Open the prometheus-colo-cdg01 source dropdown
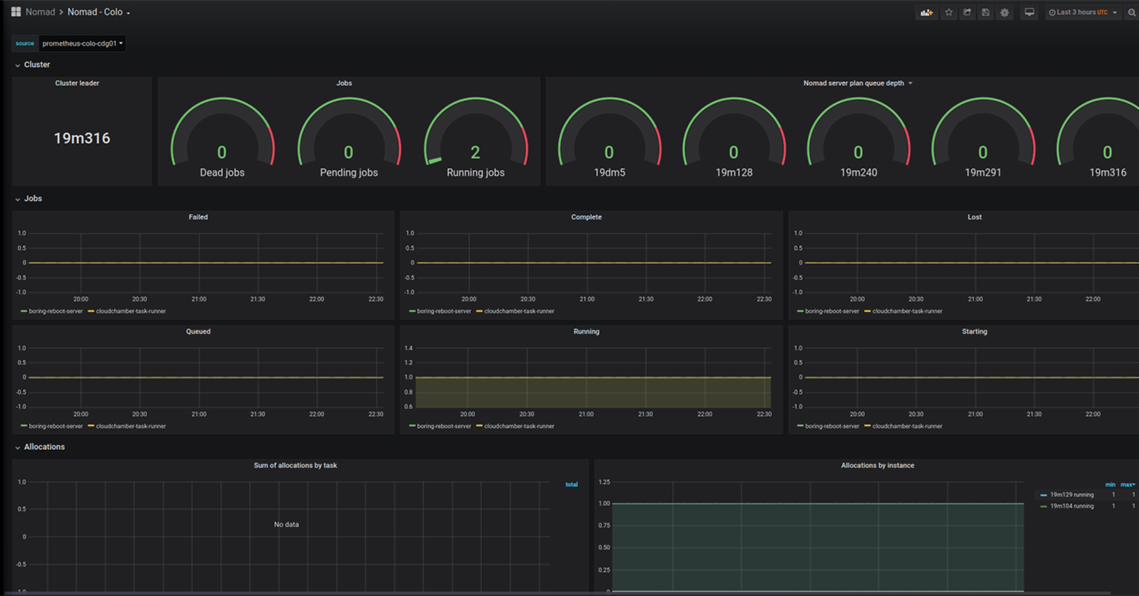The width and height of the screenshot is (1139, 596). pos(82,44)
